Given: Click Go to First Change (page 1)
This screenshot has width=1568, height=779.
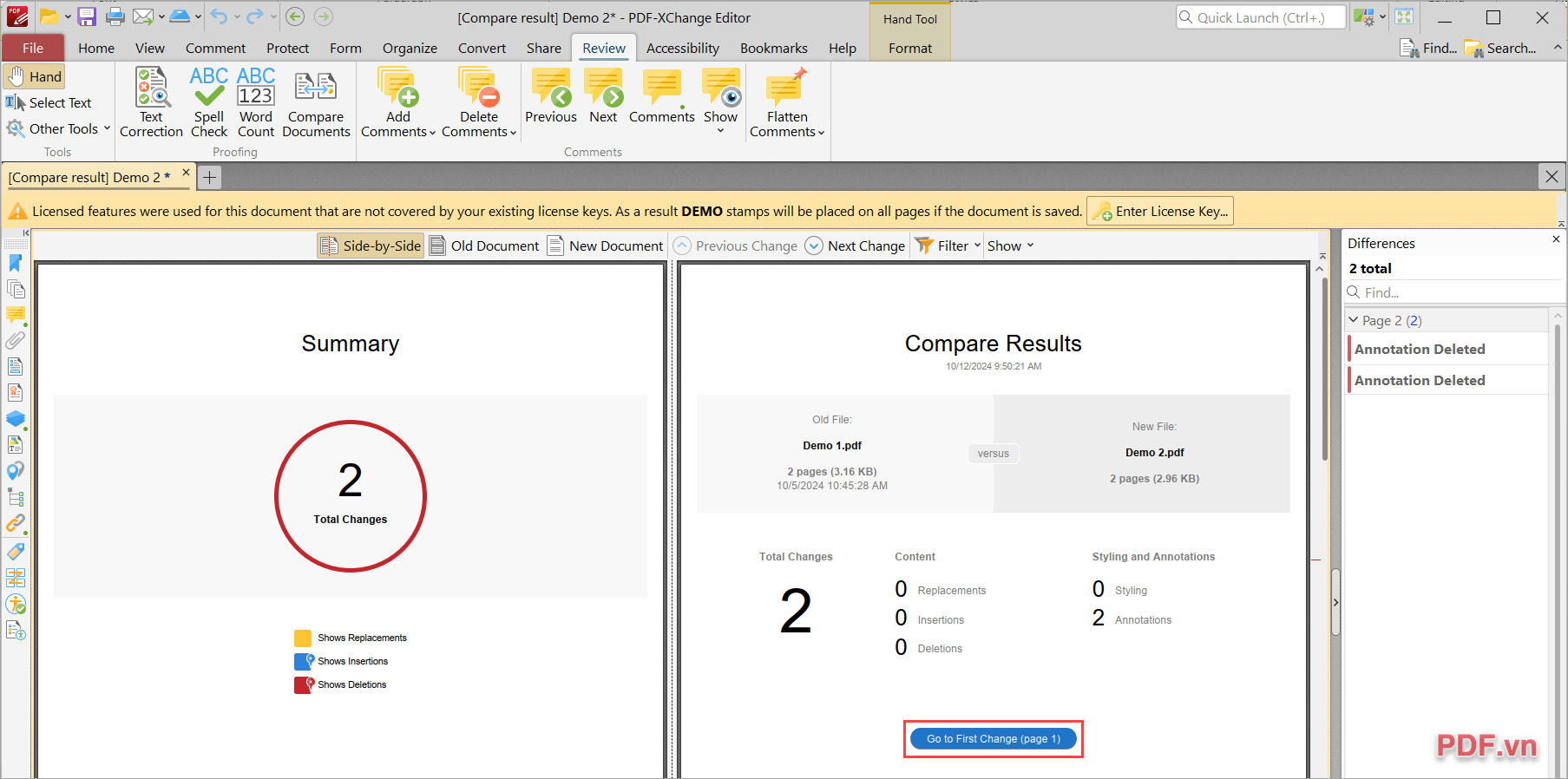Looking at the screenshot, I should coord(994,739).
